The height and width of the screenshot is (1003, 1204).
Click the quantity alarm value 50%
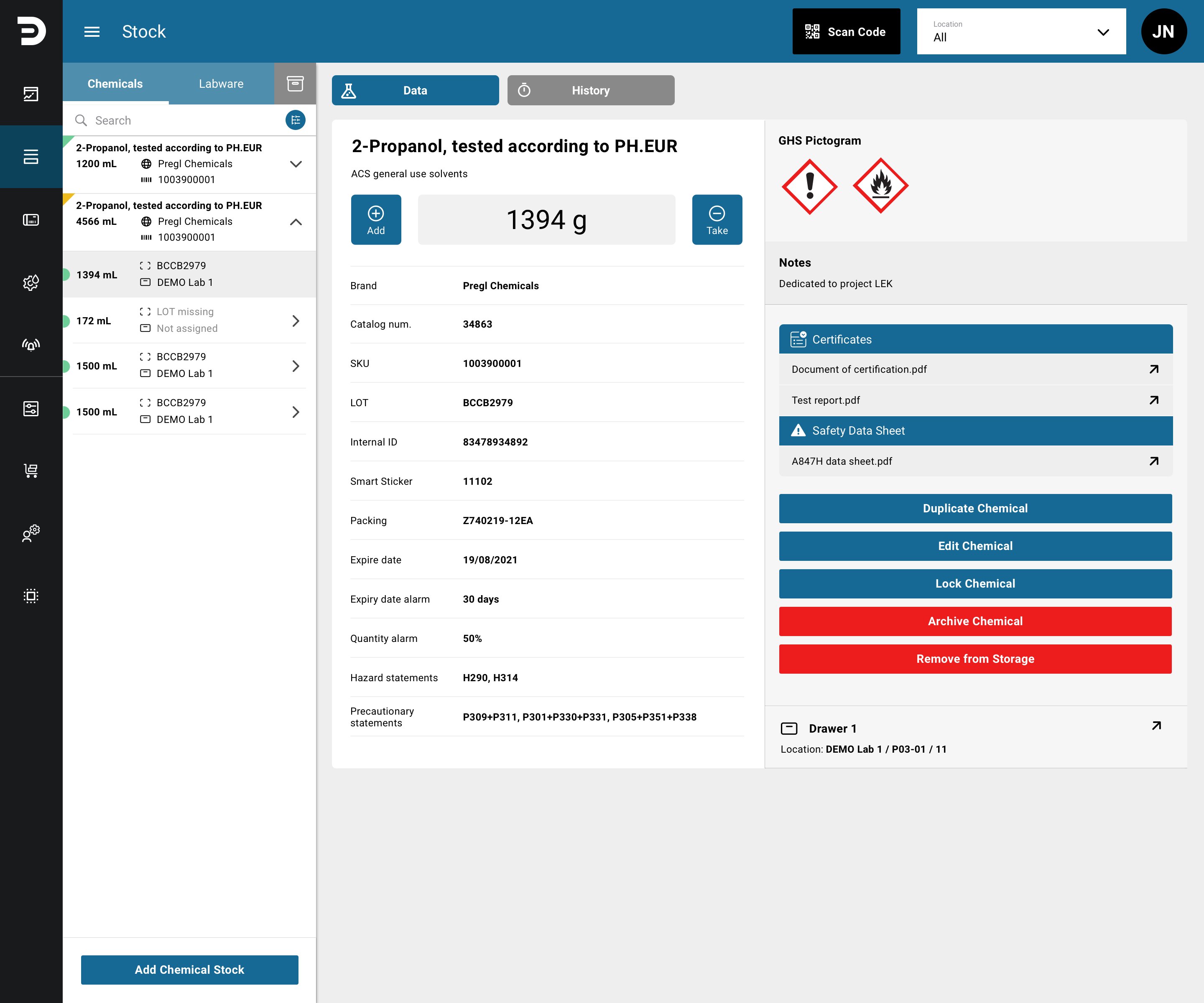click(x=472, y=638)
